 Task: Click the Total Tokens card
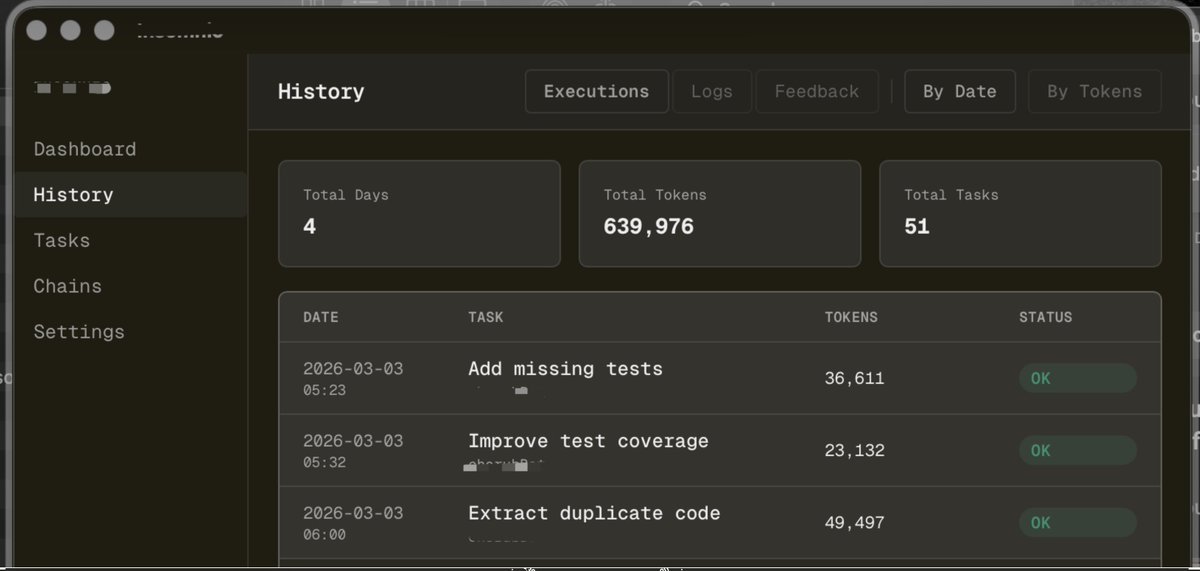click(x=720, y=213)
